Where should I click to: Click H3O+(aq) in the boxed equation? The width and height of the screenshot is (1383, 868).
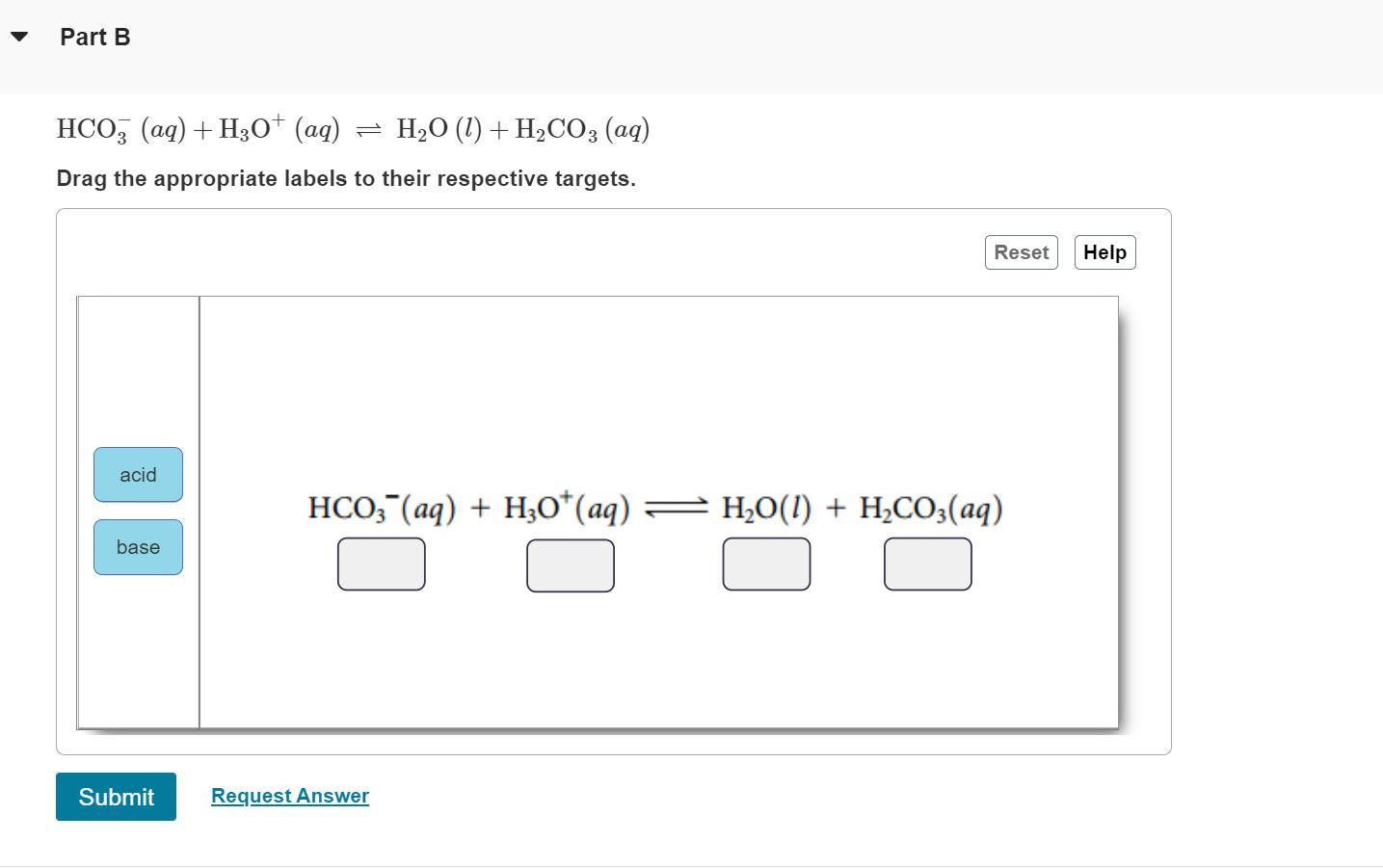coord(567,508)
